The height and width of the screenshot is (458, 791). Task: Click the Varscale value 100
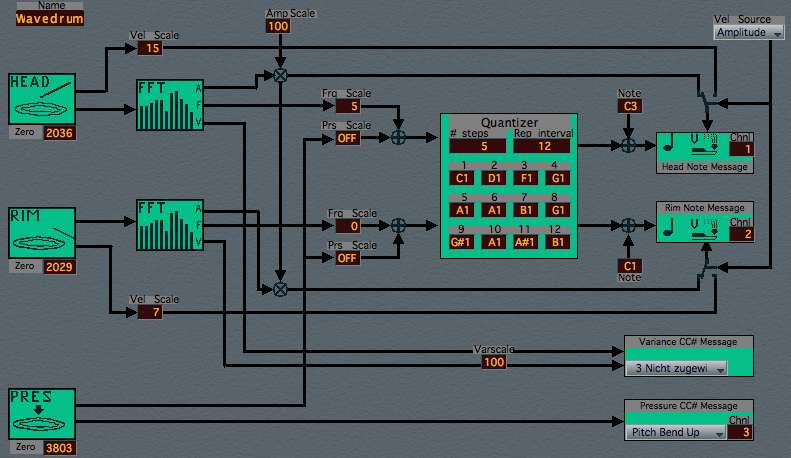coord(494,362)
